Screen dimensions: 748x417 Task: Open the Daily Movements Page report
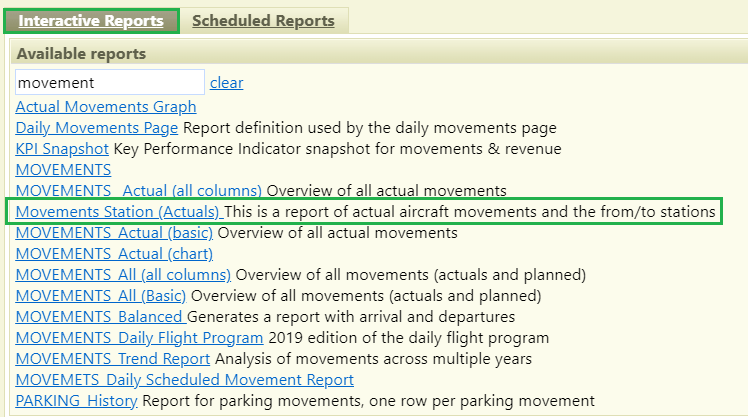[x=97, y=128]
